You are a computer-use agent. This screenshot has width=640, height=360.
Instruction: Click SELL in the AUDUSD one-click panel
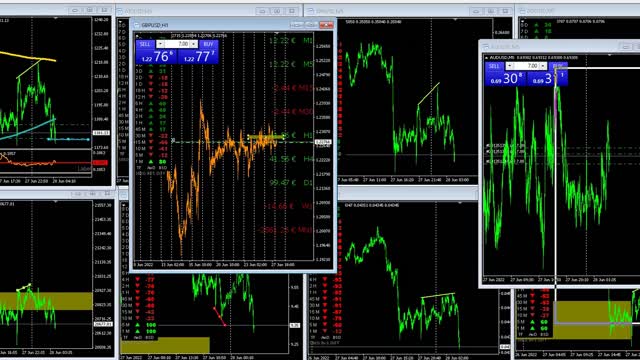tap(494, 66)
